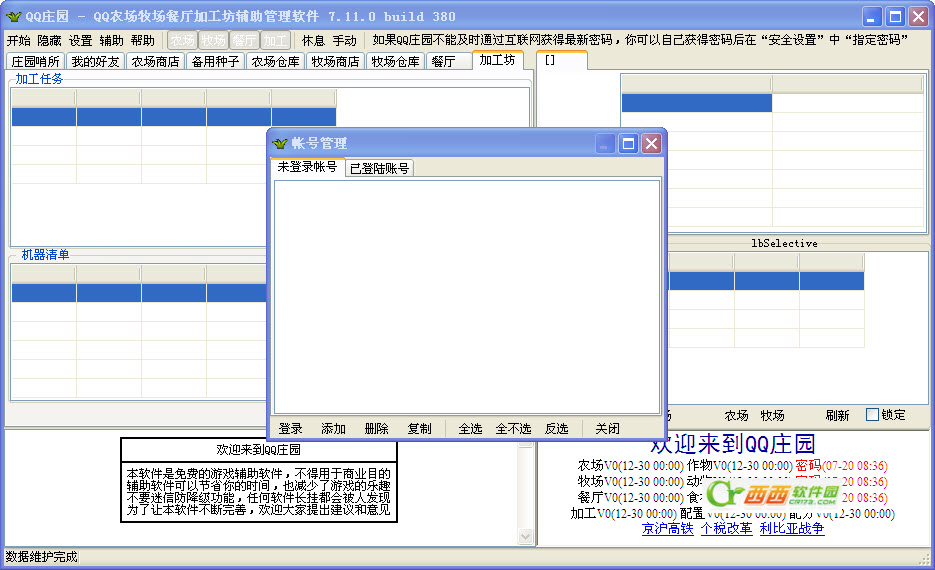The height and width of the screenshot is (570, 935).
Task: Switch to the 农场商店 tab
Action: [x=156, y=61]
